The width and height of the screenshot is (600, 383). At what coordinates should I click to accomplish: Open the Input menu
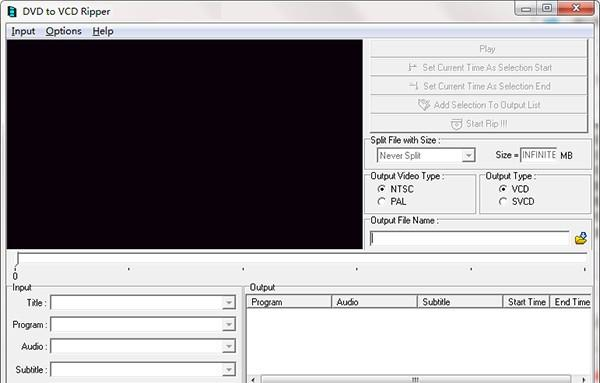pos(23,31)
